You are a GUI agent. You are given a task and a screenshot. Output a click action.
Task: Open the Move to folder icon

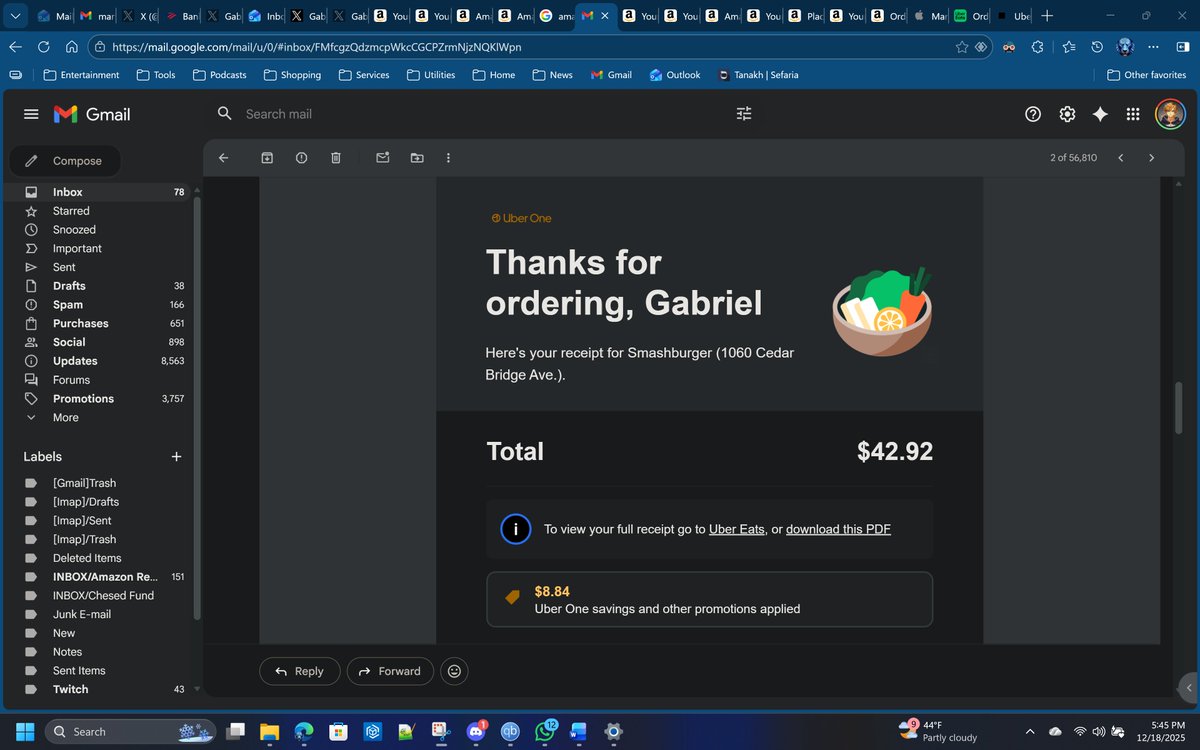[x=416, y=158]
